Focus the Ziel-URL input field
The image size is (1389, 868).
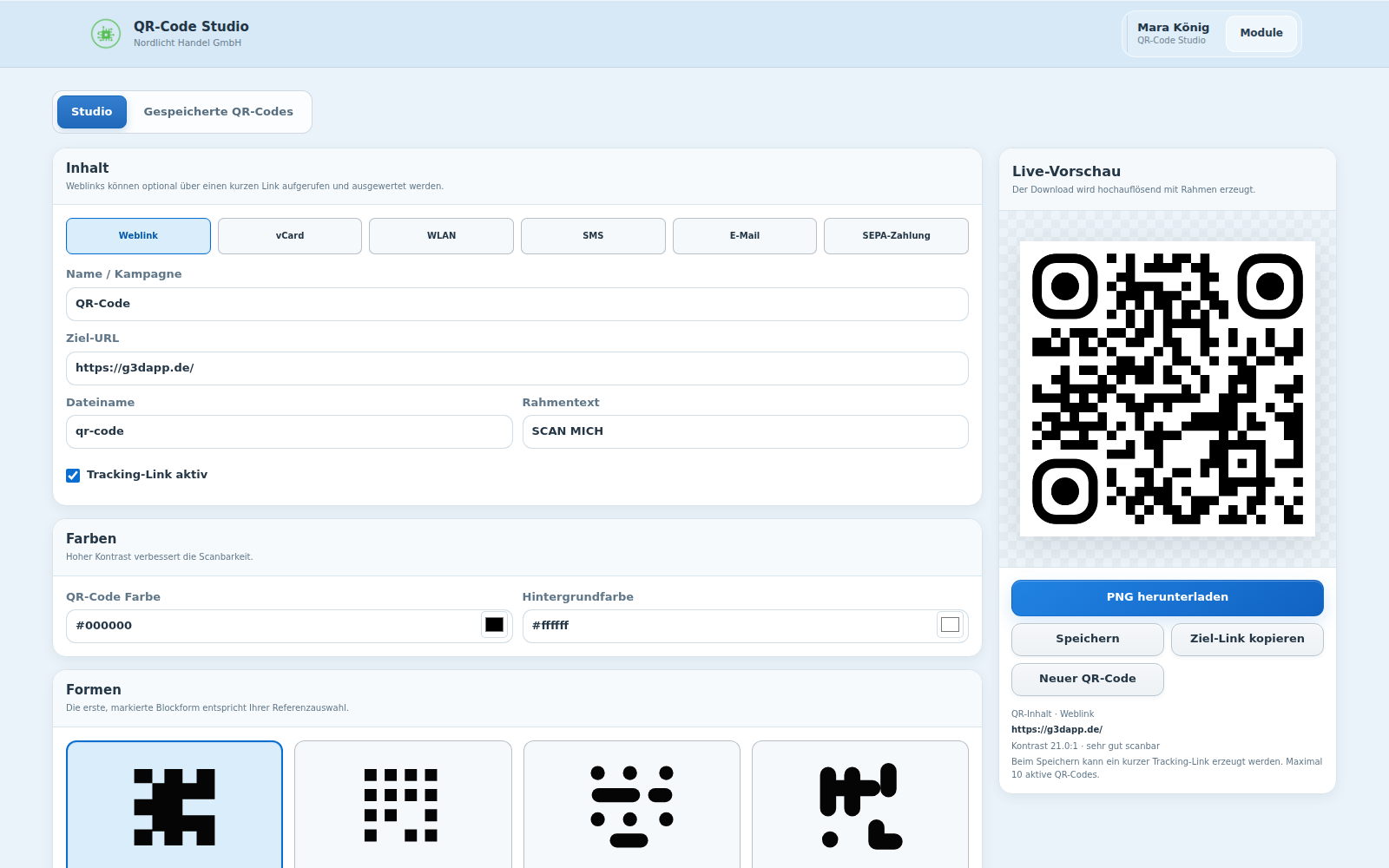[517, 368]
